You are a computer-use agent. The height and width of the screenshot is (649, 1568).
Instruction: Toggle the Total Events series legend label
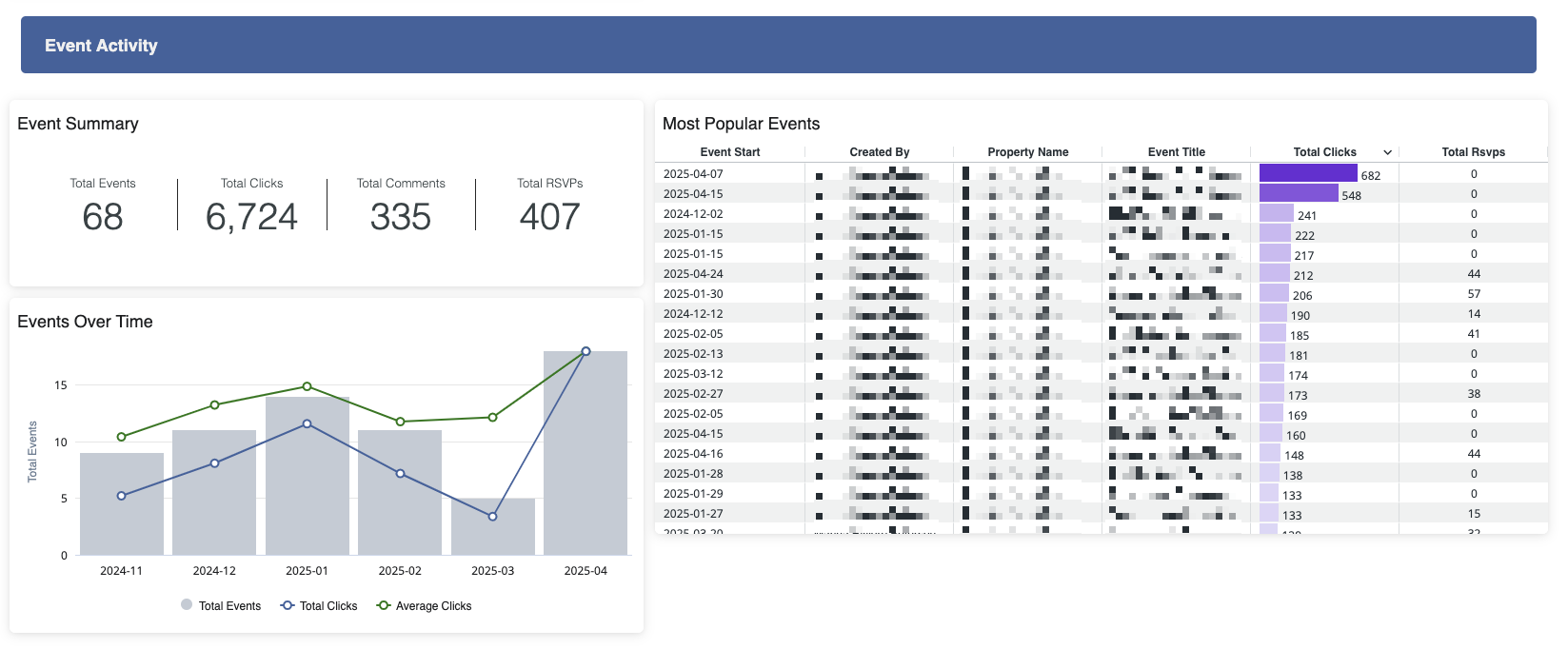click(229, 606)
